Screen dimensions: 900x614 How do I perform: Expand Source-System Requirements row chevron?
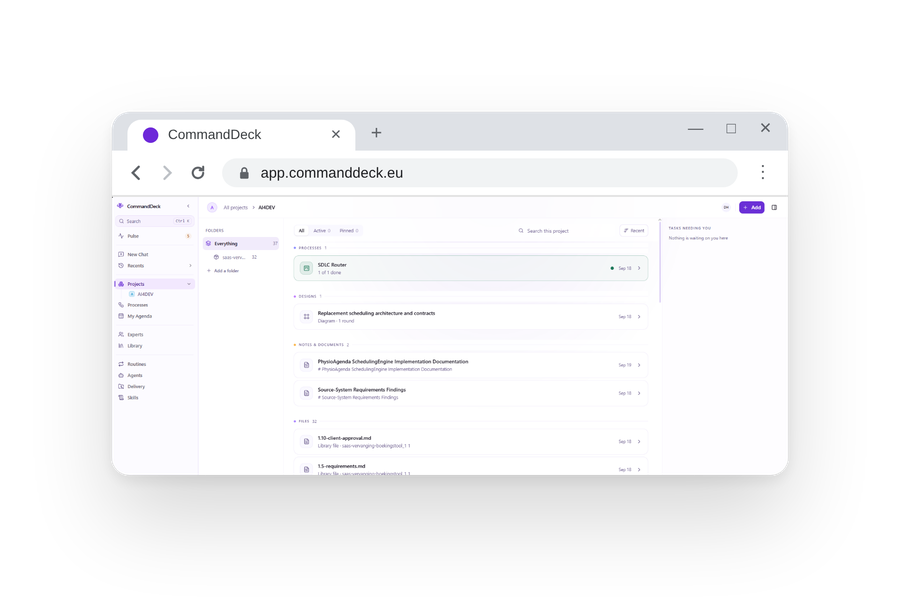click(x=639, y=393)
